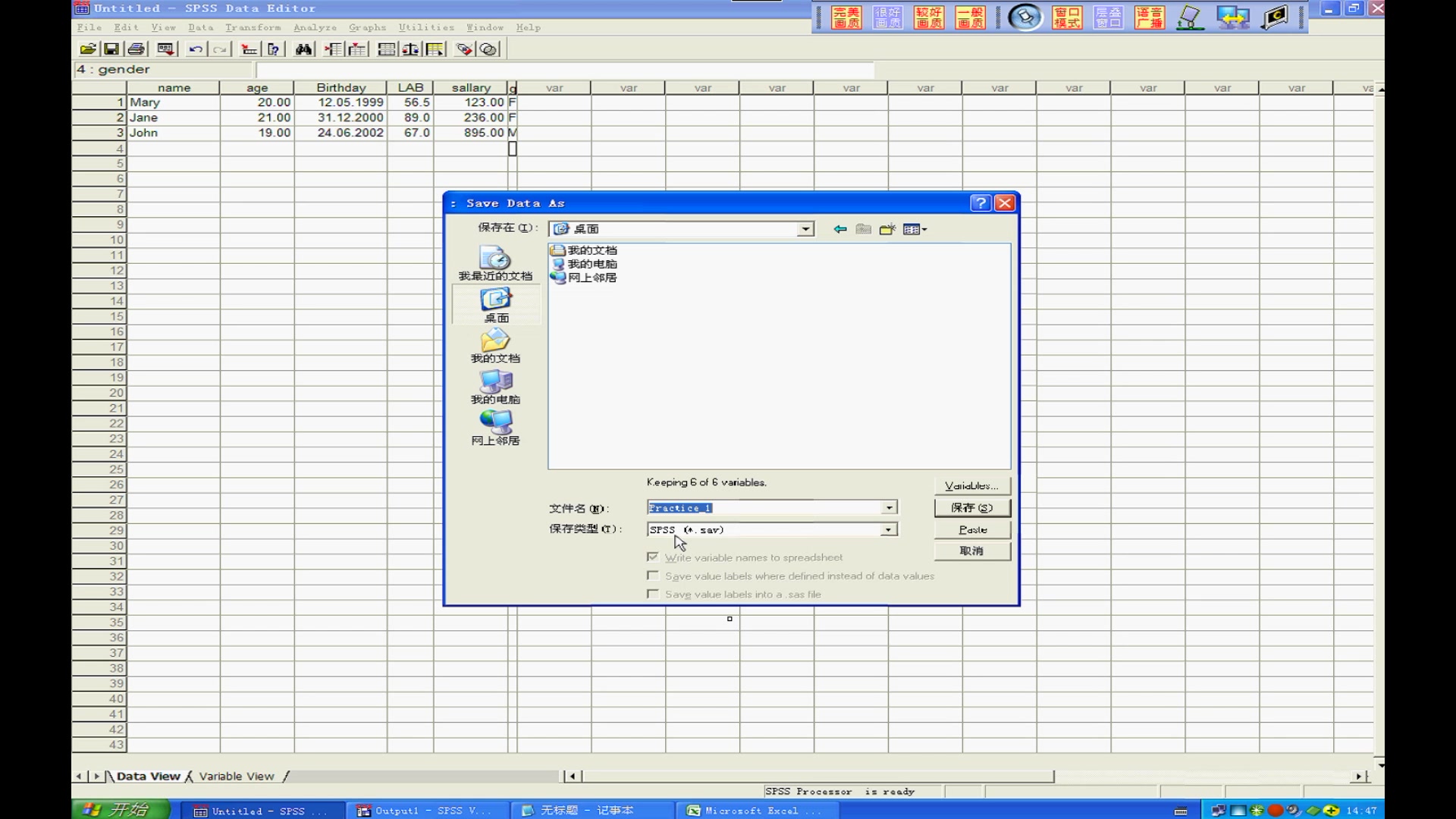
Task: Check Save value labels into .sas file
Action: coord(652,595)
